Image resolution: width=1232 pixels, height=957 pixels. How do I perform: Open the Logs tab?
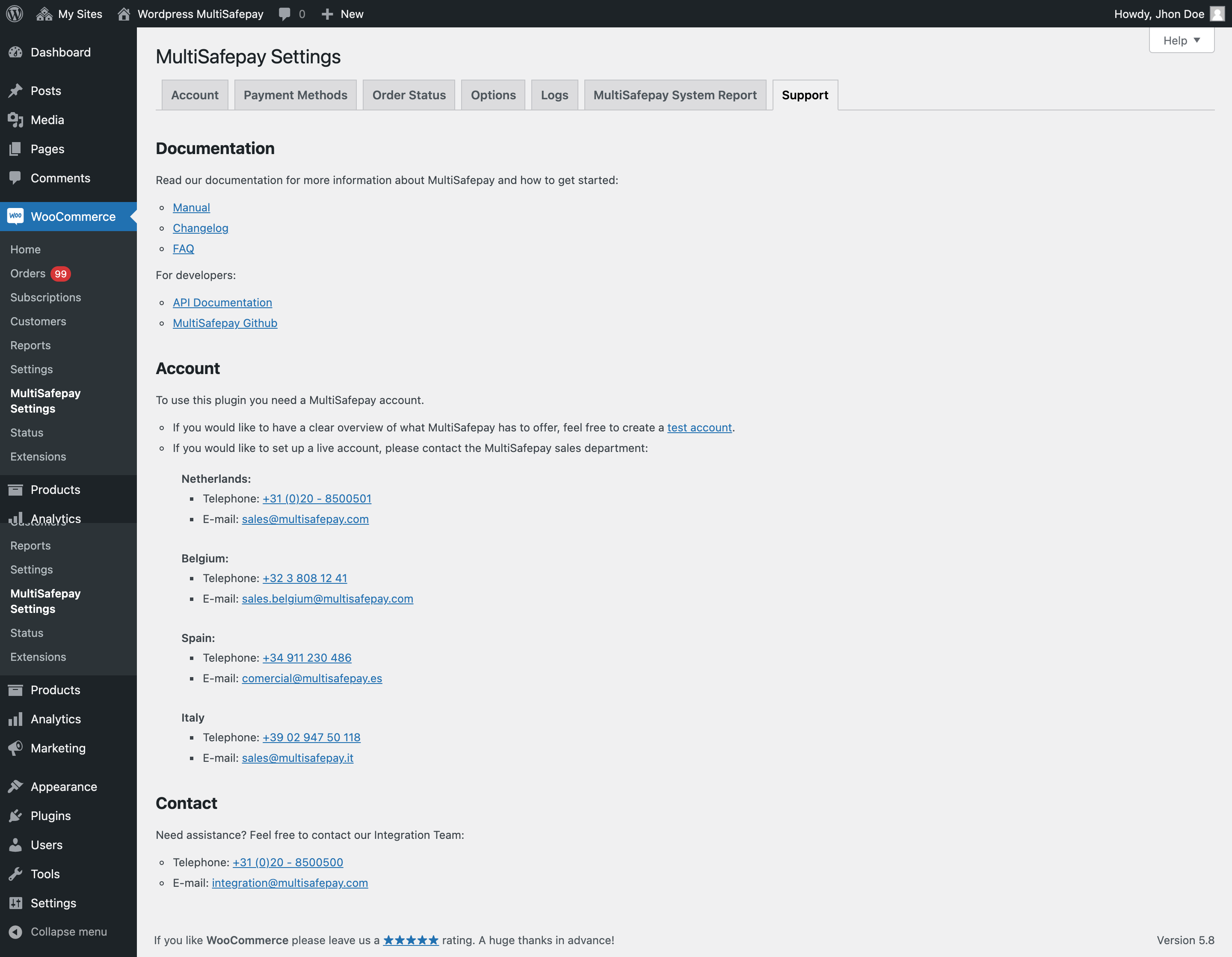(554, 95)
